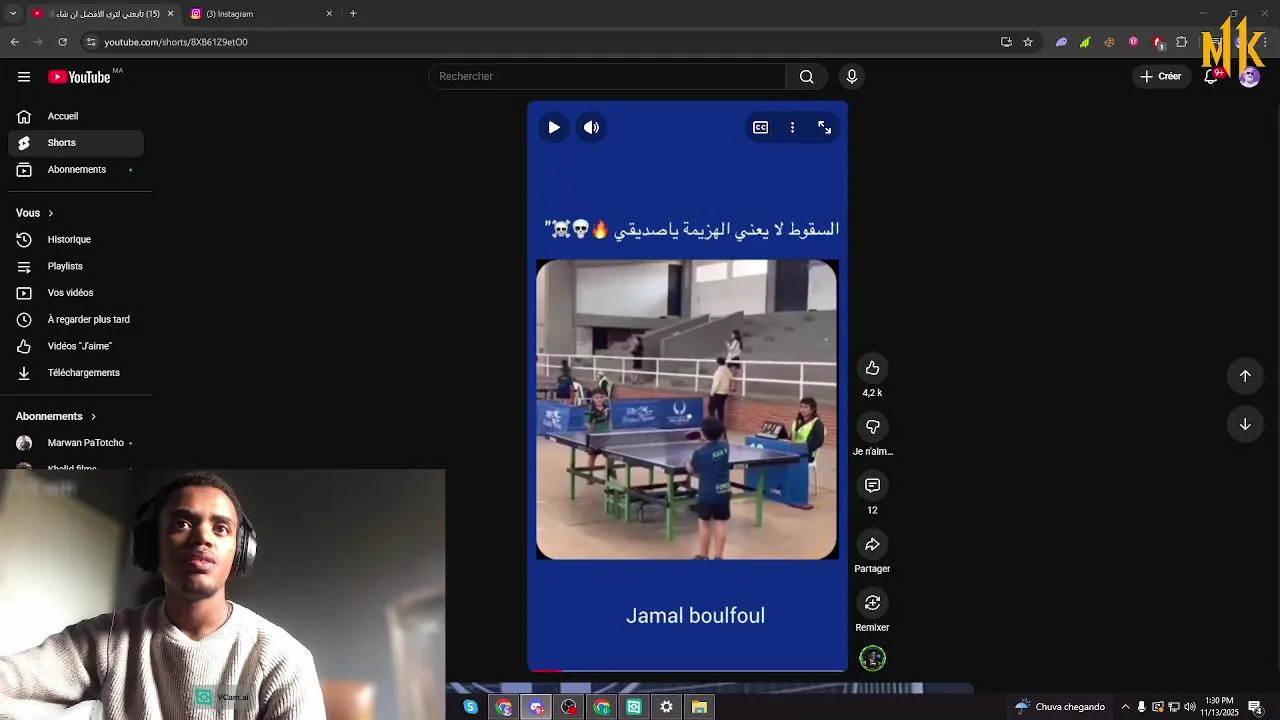This screenshot has height=720, width=1280.
Task: Open the Windows notification center
Action: (1255, 707)
